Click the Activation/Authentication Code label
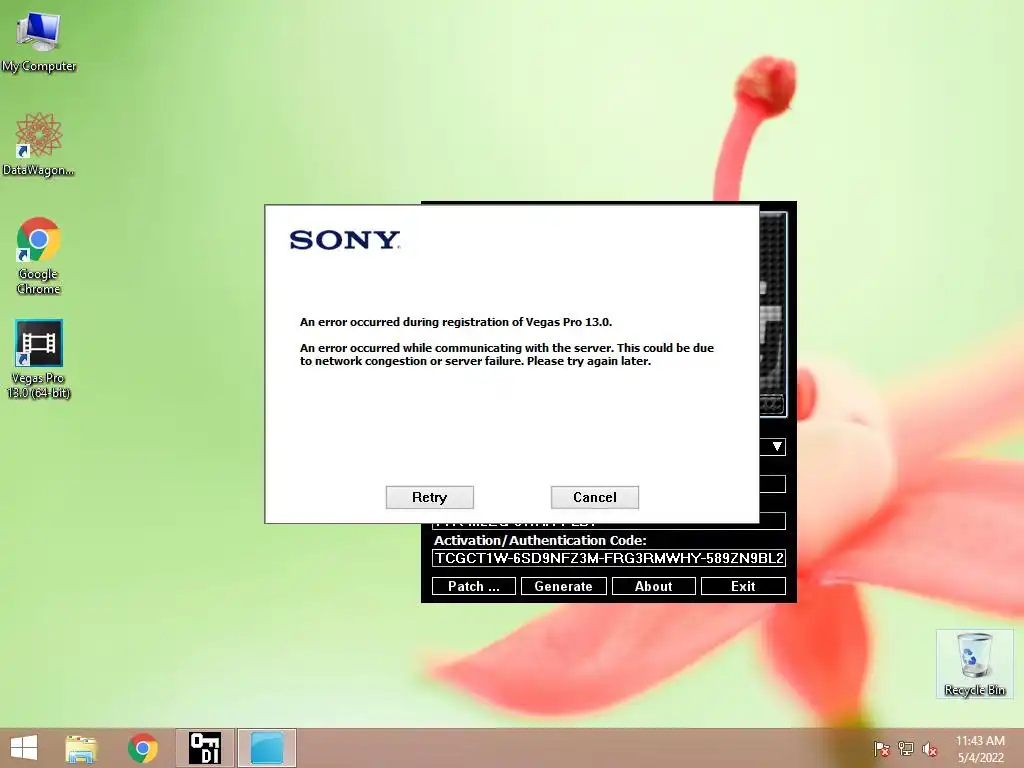Image resolution: width=1024 pixels, height=768 pixels. 540,540
